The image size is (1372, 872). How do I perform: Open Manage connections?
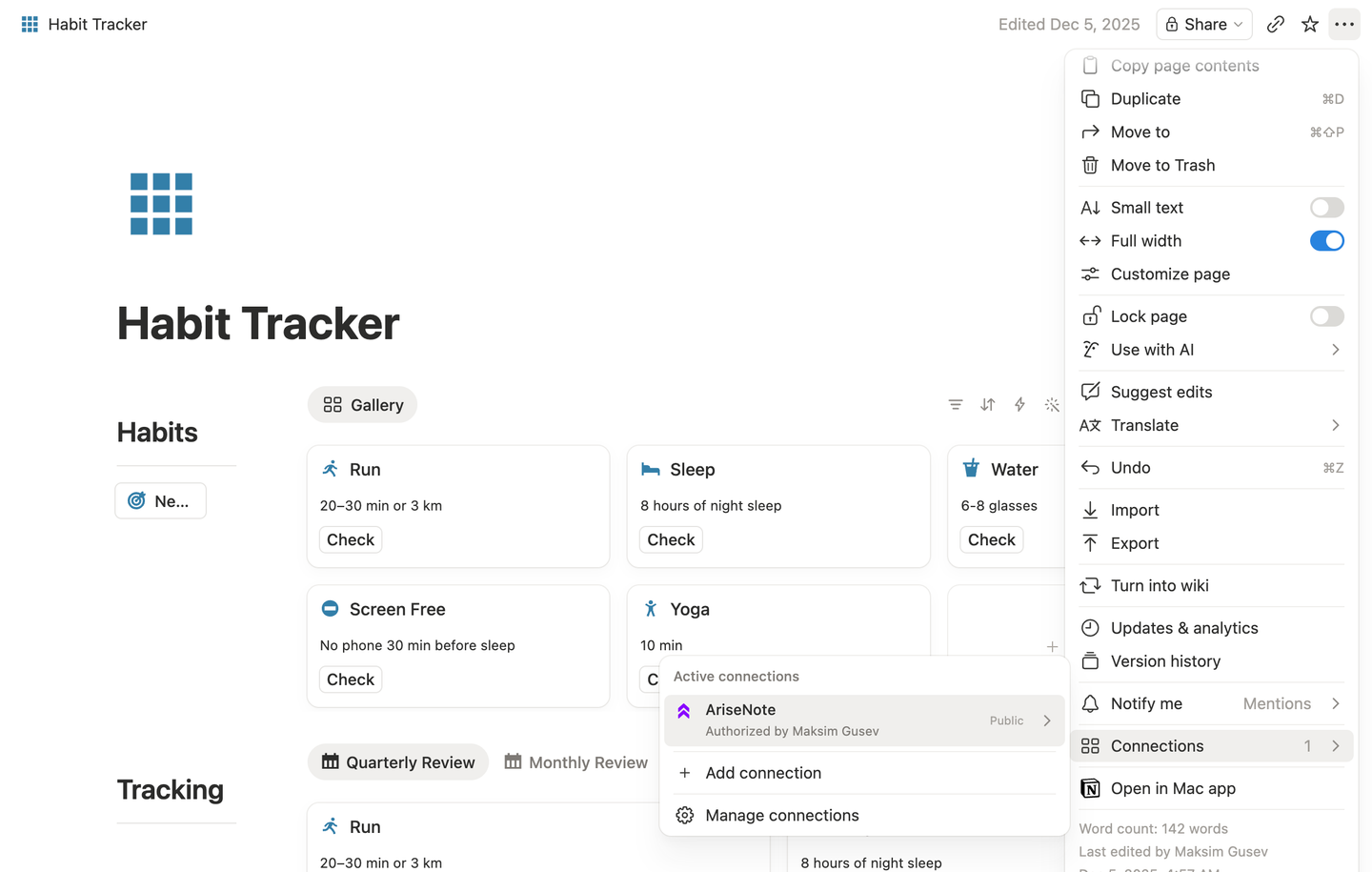tap(864, 816)
